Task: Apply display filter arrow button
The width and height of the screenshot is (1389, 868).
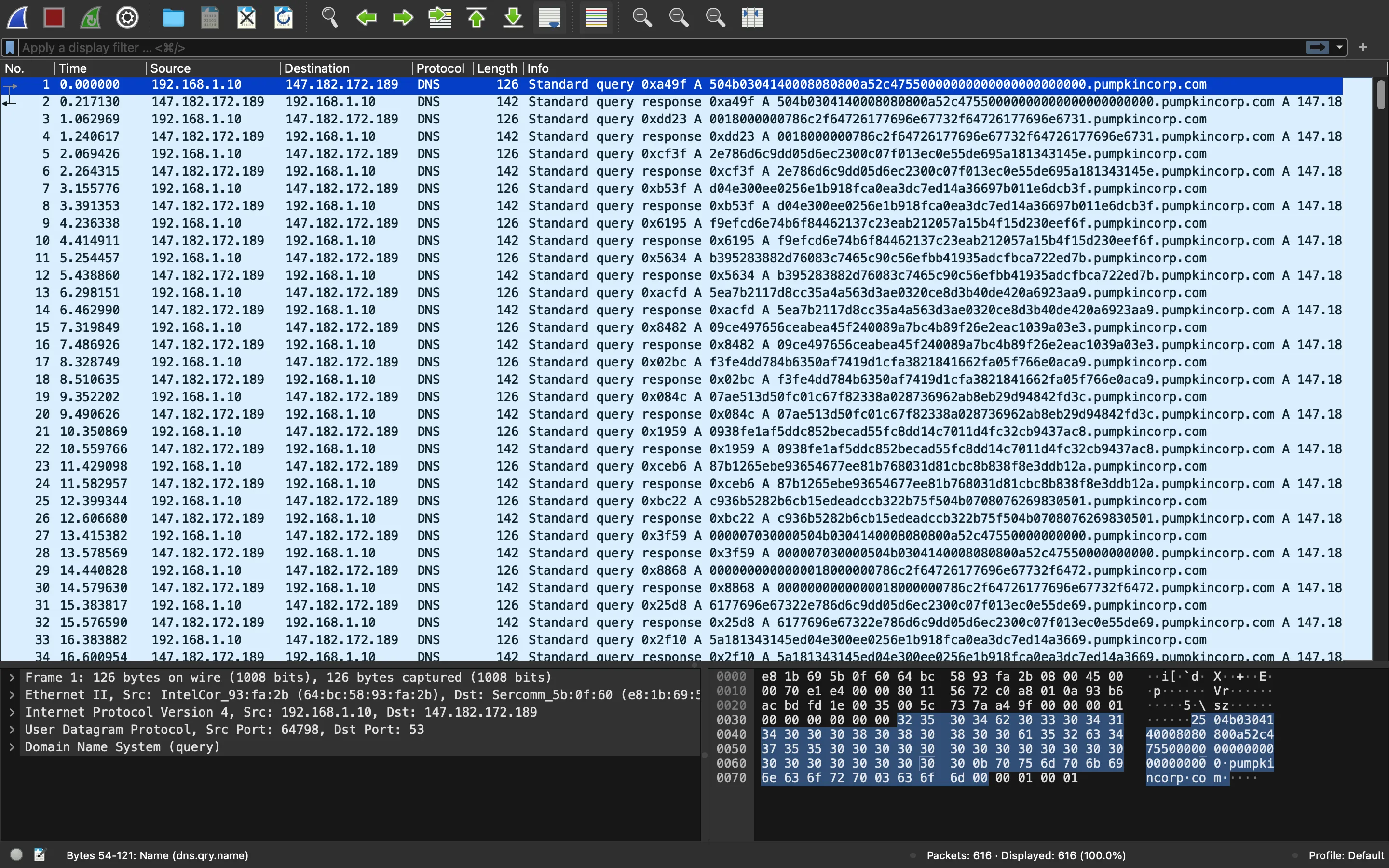Action: point(1317,48)
